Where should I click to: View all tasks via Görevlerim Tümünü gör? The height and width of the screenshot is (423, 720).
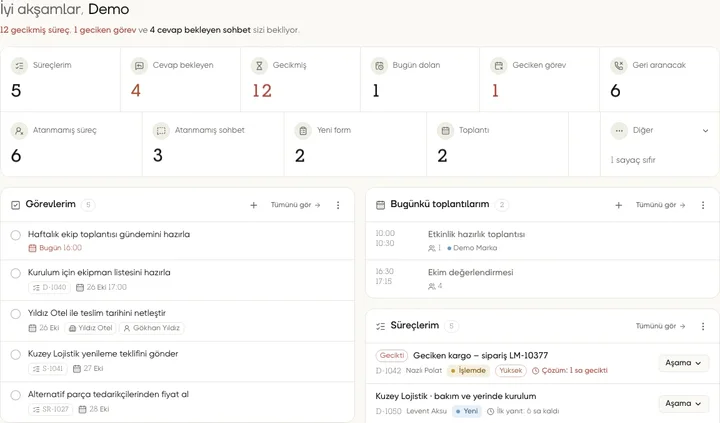pos(295,205)
